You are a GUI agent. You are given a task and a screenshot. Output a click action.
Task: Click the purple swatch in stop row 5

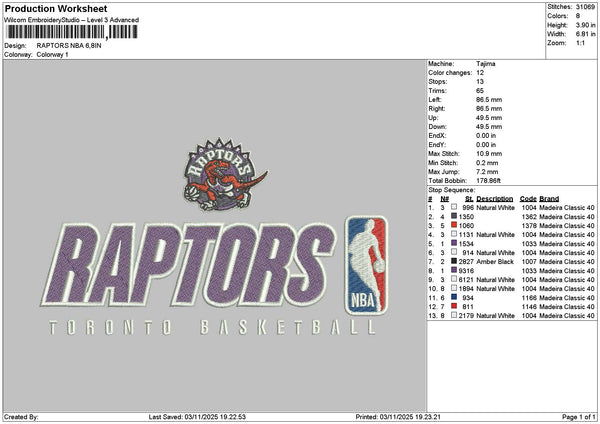point(454,243)
